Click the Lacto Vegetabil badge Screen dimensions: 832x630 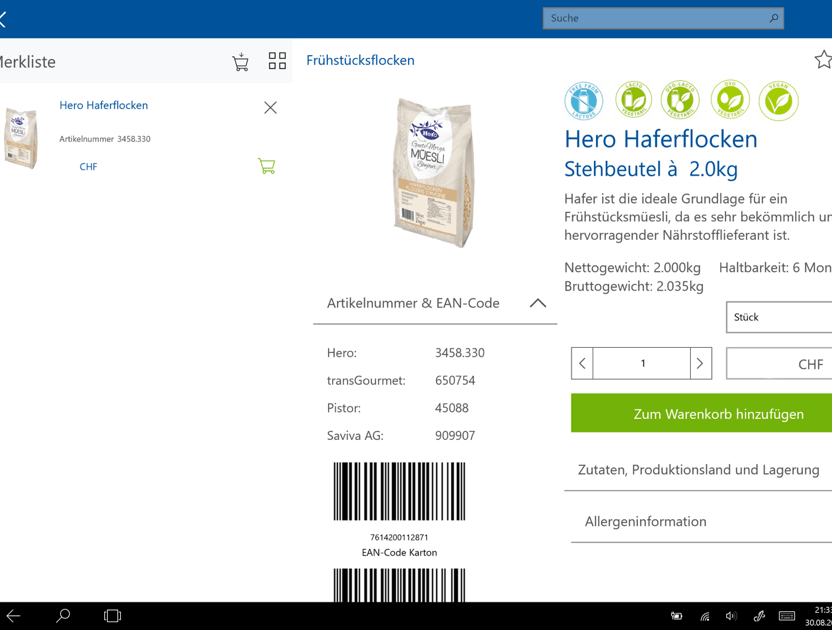(x=633, y=100)
